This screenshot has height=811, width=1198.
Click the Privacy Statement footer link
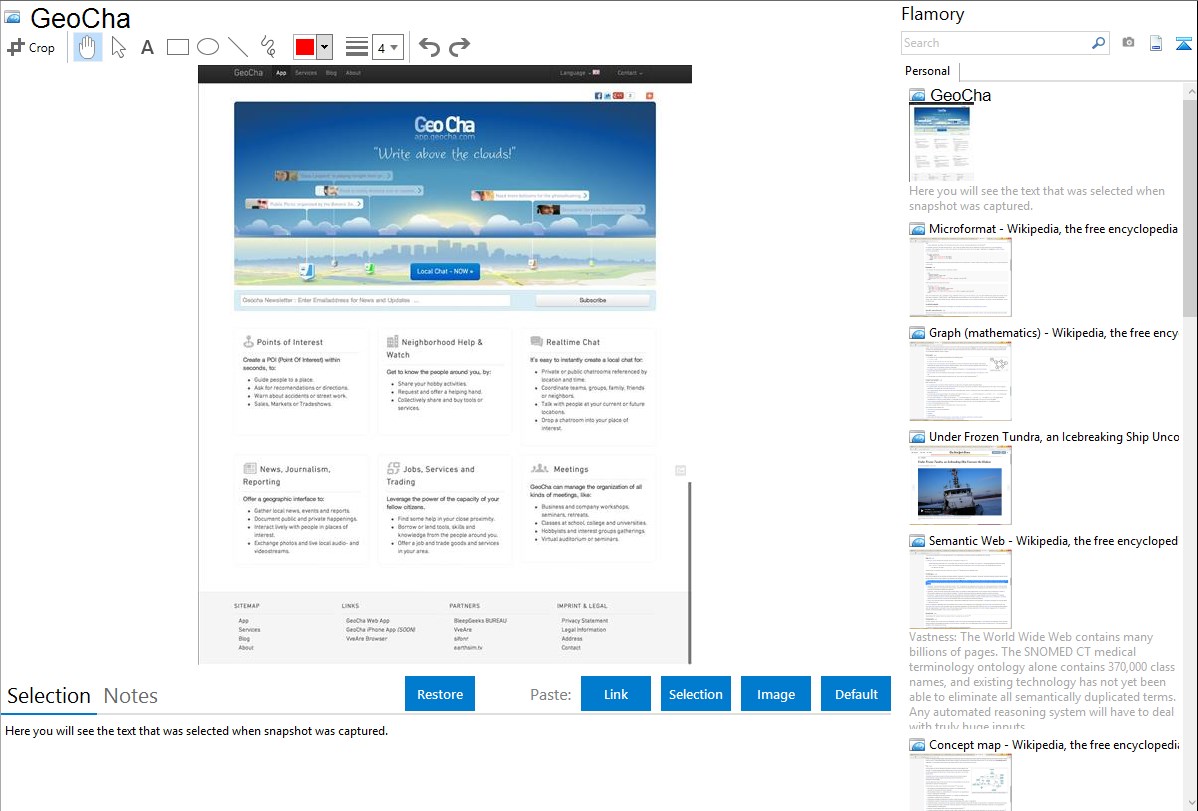[x=584, y=621]
